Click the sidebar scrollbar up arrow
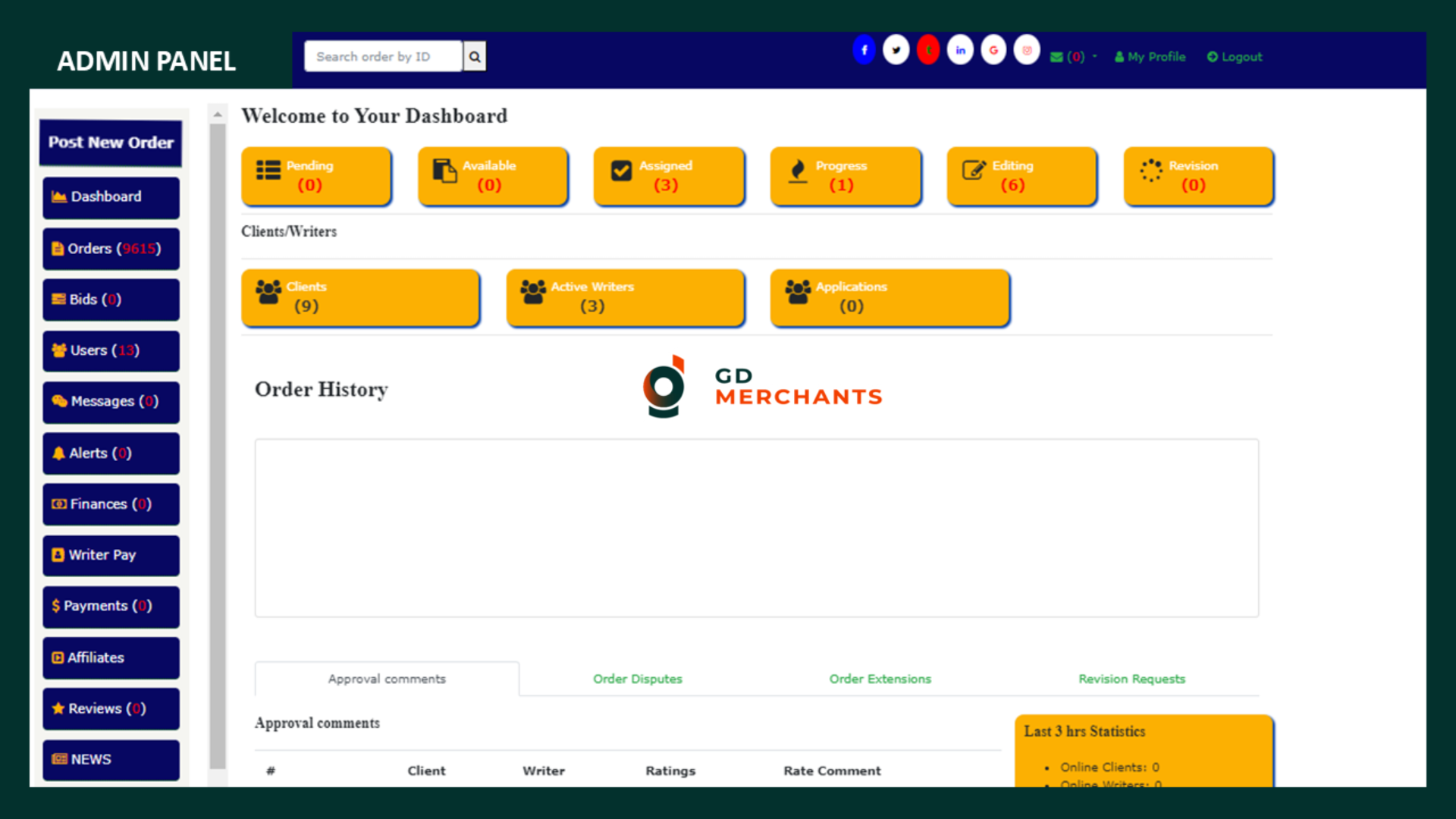 click(218, 115)
